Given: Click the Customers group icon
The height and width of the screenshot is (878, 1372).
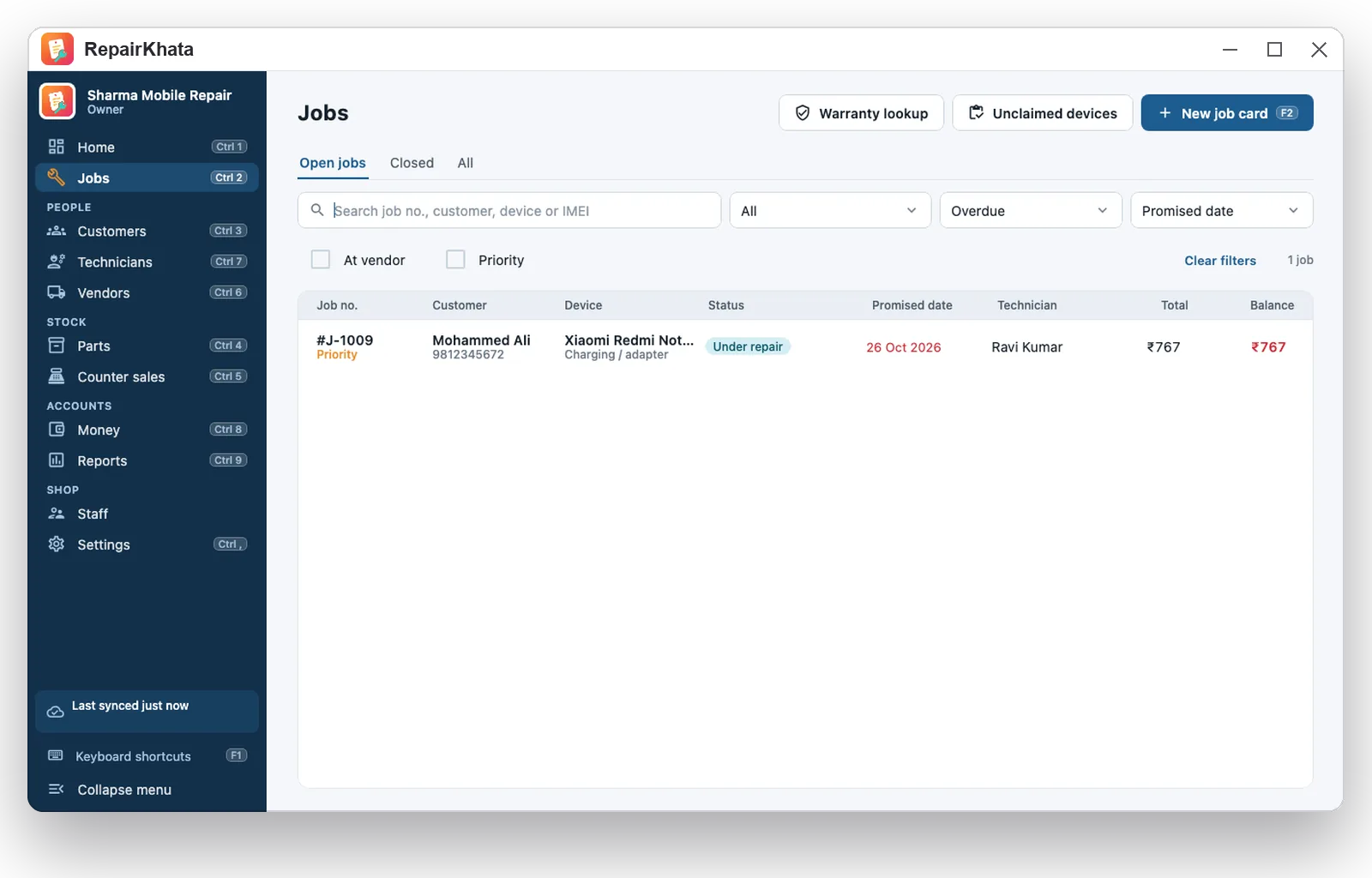Looking at the screenshot, I should [x=57, y=231].
